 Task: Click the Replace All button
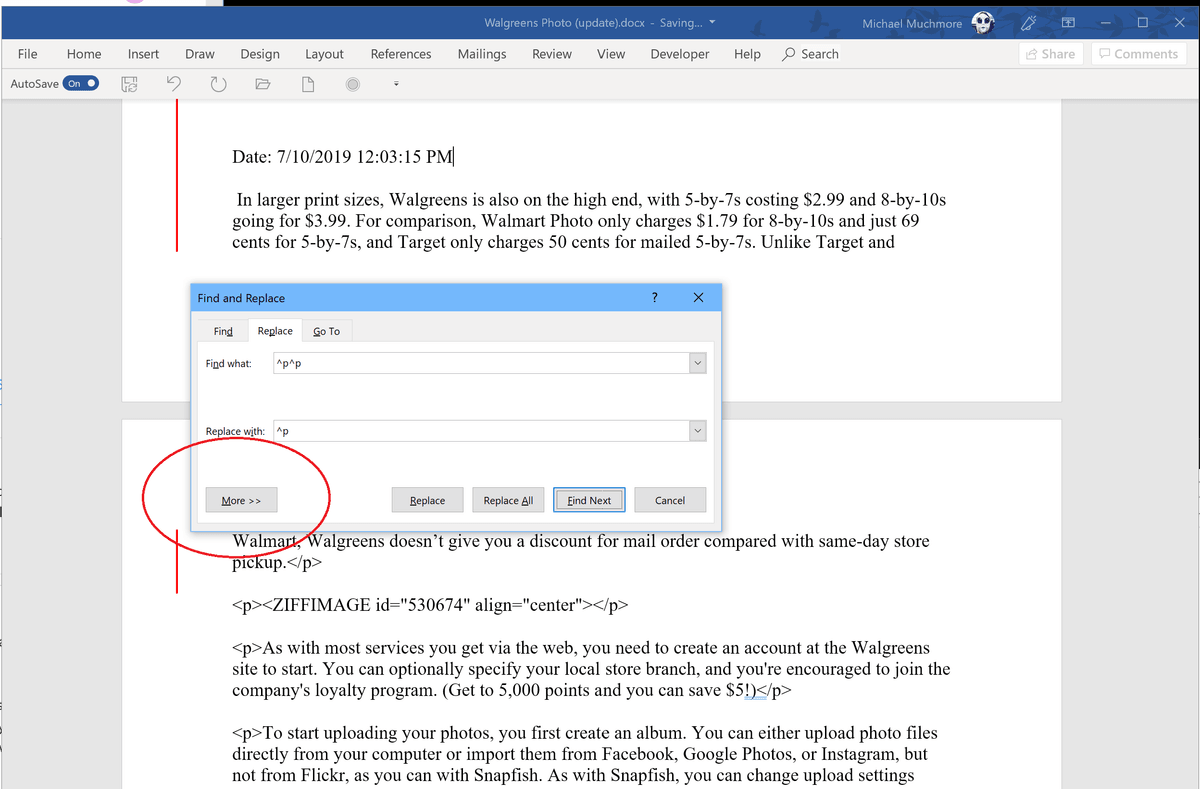pyautogui.click(x=508, y=499)
